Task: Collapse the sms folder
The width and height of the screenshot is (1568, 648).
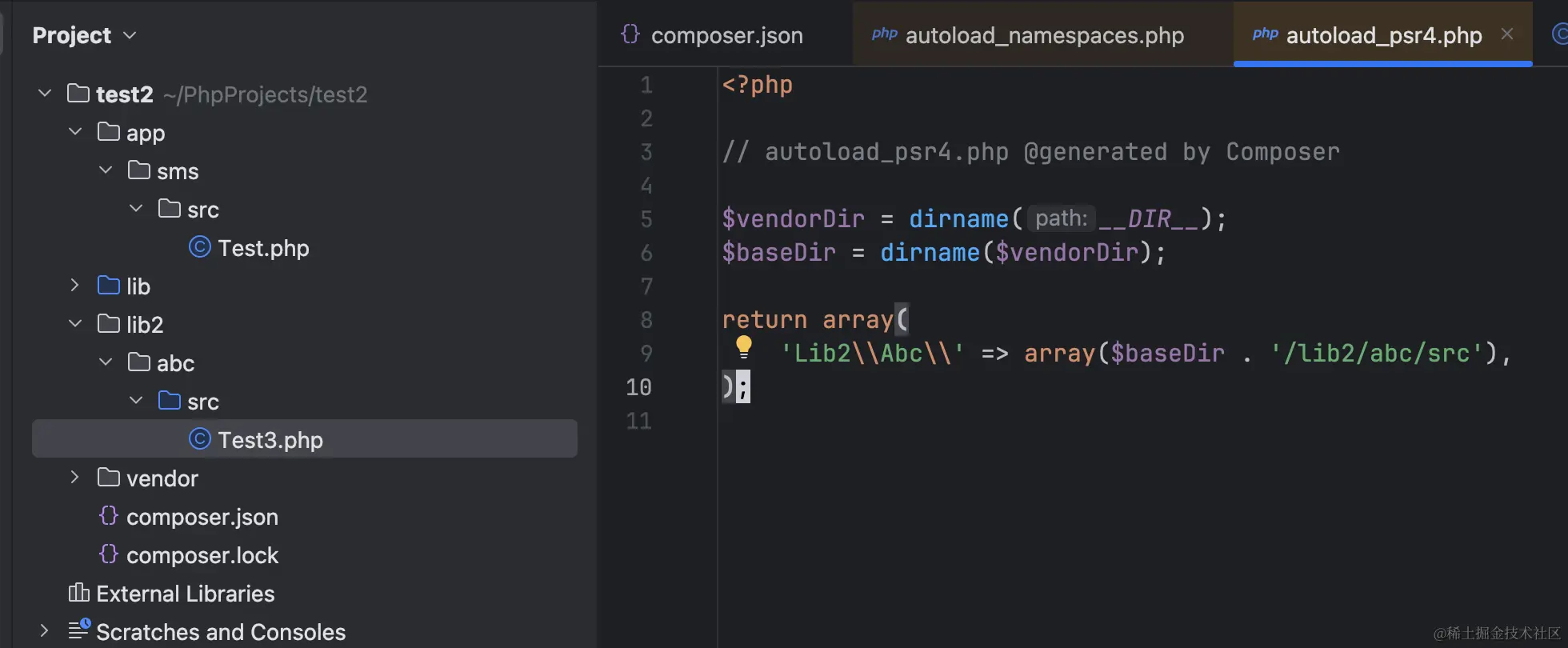Action: (x=106, y=170)
